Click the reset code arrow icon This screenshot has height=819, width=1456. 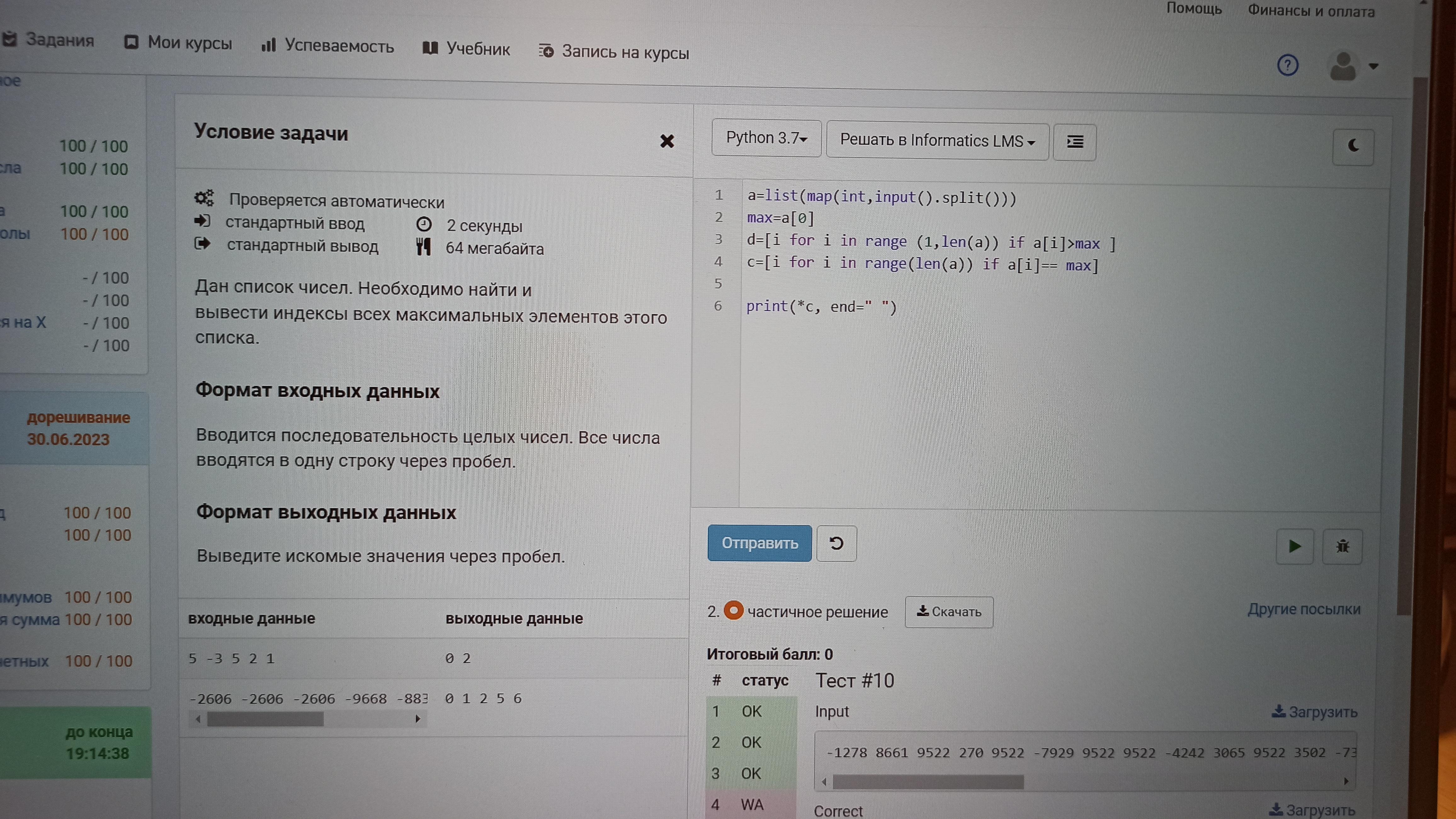coord(836,544)
